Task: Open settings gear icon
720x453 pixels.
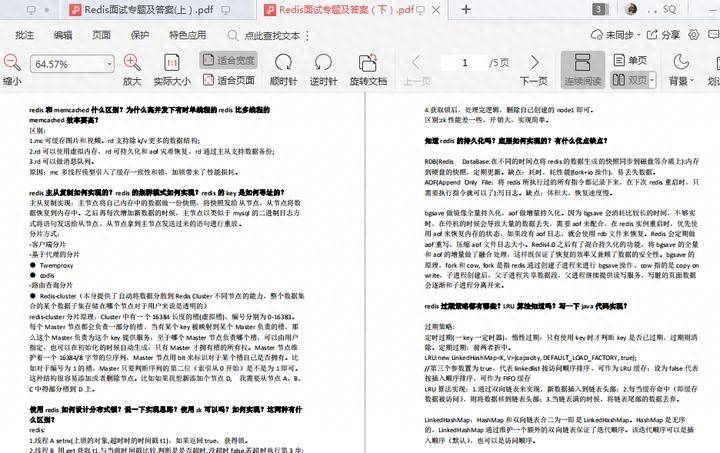Action: 694,34
